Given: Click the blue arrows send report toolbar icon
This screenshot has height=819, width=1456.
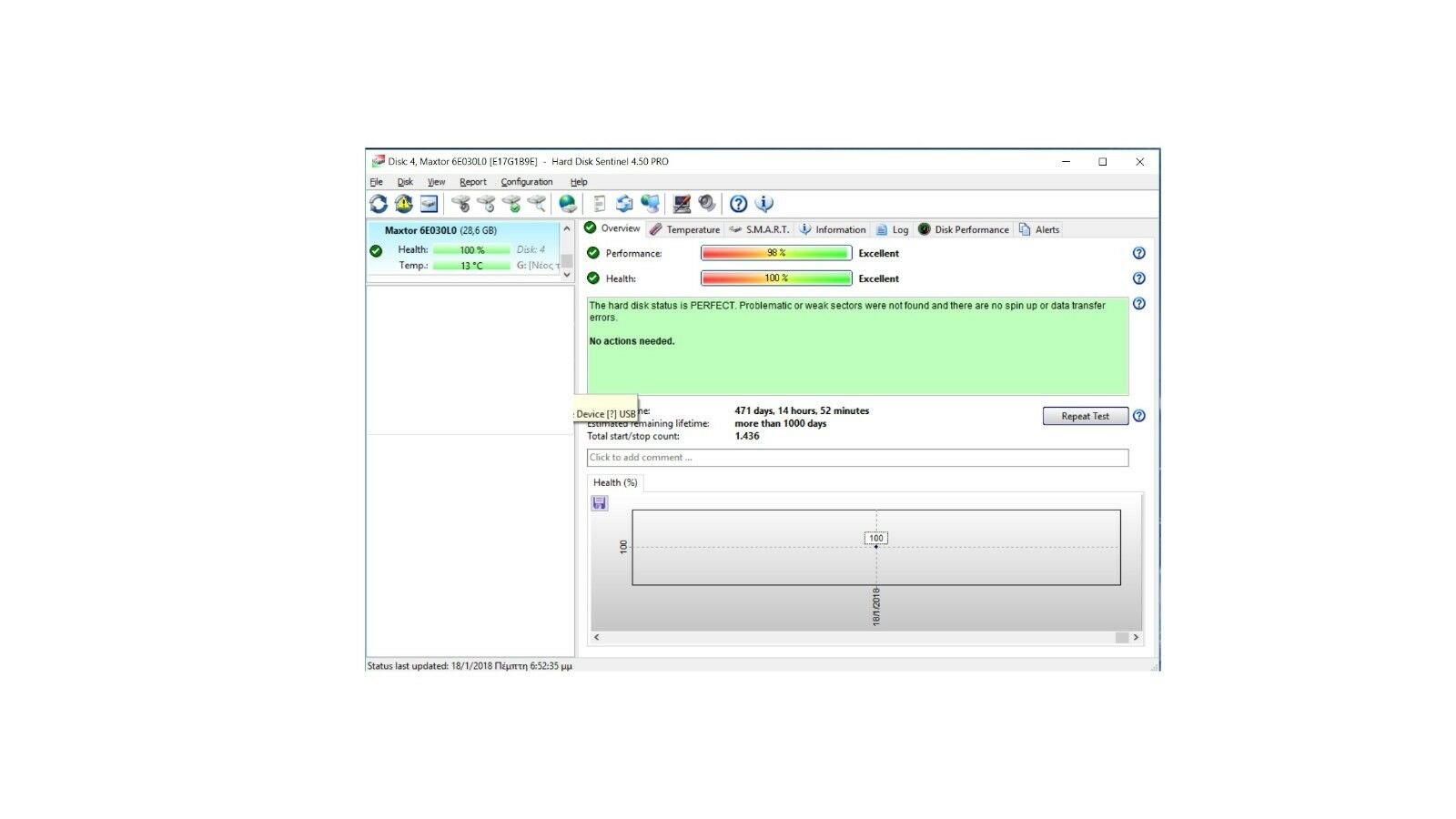Looking at the screenshot, I should [624, 204].
